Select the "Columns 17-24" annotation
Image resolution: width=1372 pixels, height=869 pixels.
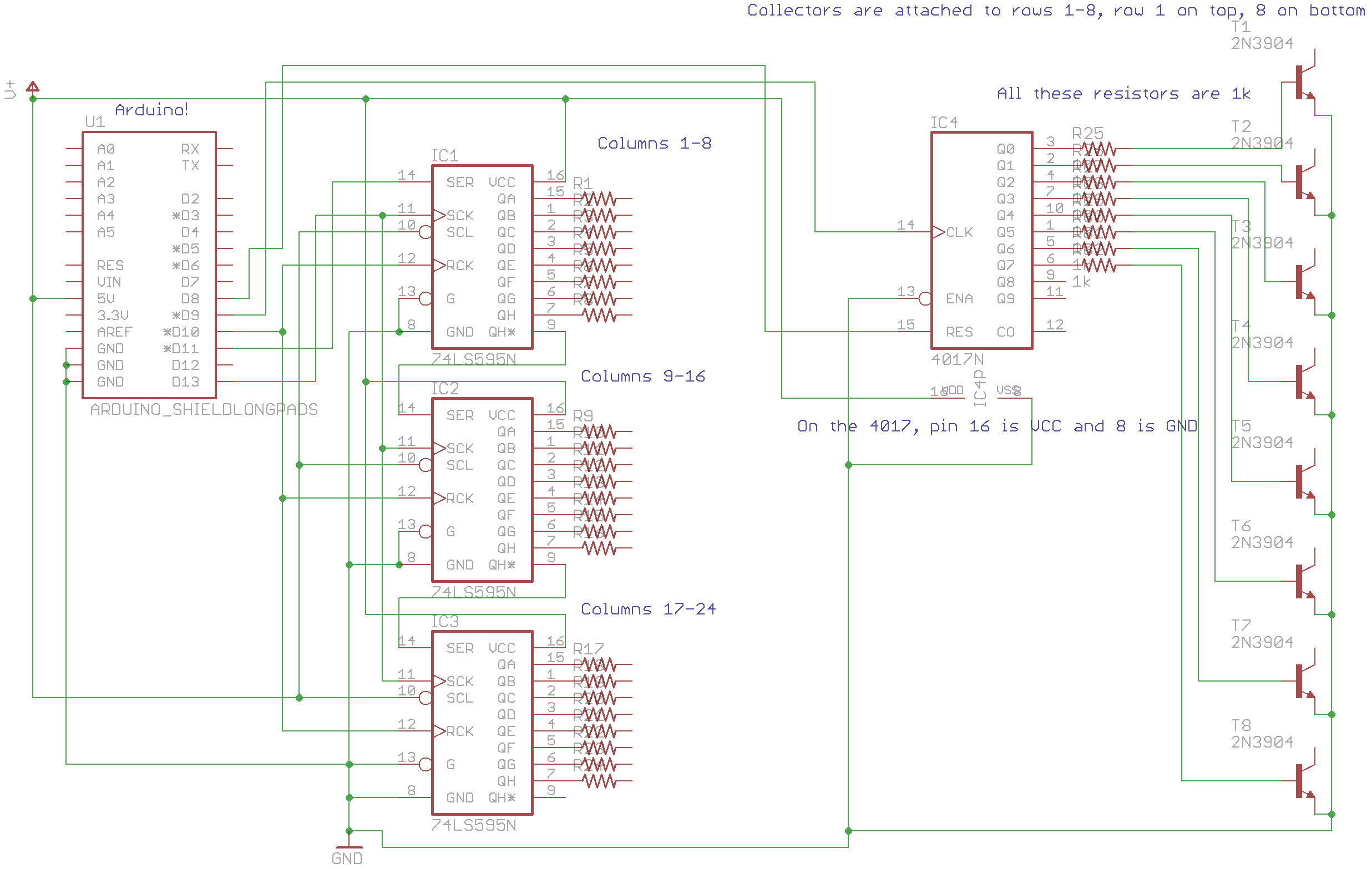coord(648,609)
